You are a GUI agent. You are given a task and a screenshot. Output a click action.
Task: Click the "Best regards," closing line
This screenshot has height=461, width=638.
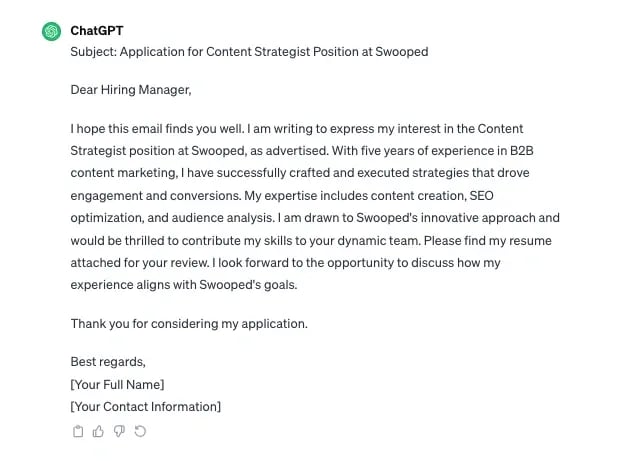click(x=108, y=362)
